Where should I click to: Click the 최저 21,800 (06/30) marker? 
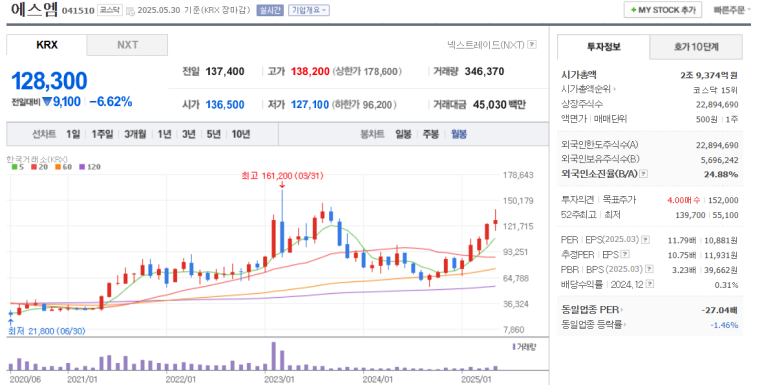47,331
